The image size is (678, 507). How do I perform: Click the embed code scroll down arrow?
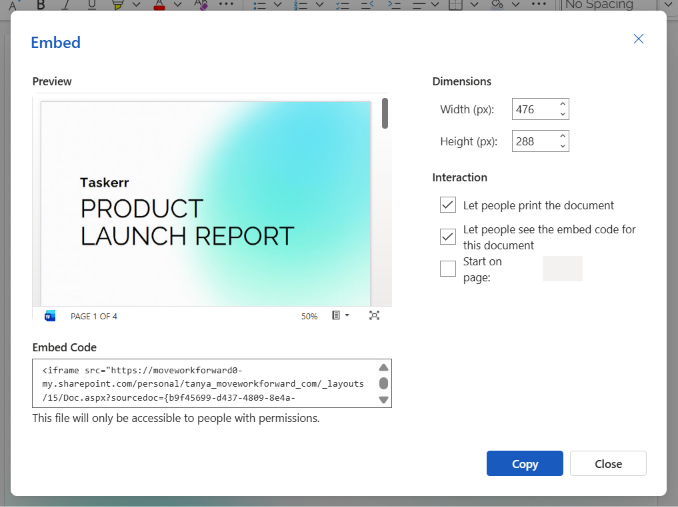pos(384,400)
